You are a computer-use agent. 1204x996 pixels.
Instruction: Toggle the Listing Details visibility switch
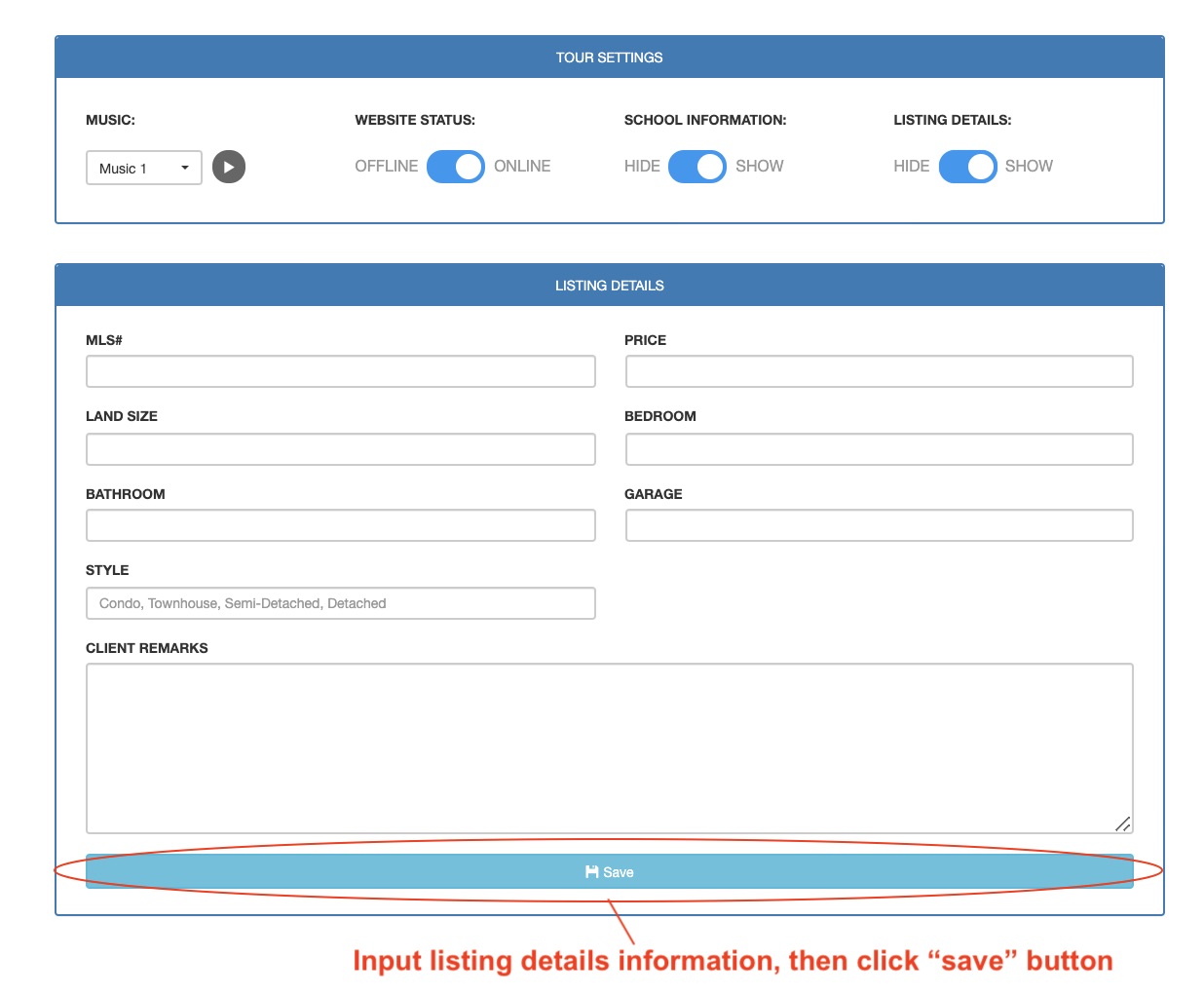click(967, 167)
